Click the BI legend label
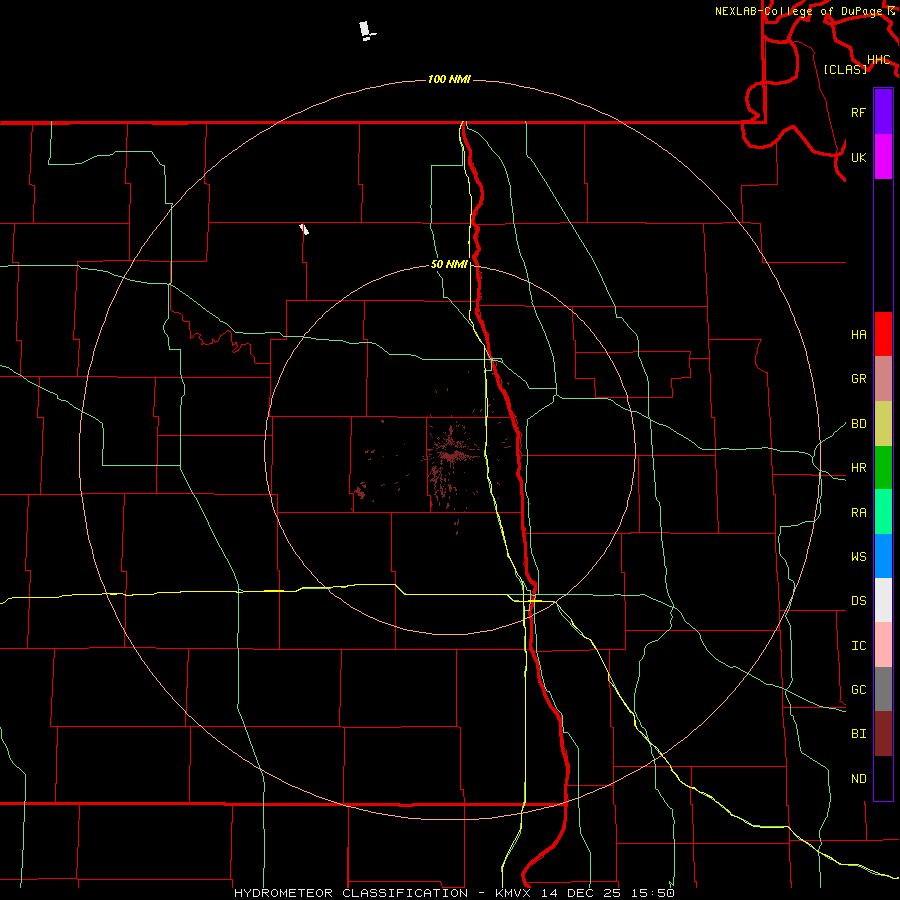900x900 pixels. 858,734
